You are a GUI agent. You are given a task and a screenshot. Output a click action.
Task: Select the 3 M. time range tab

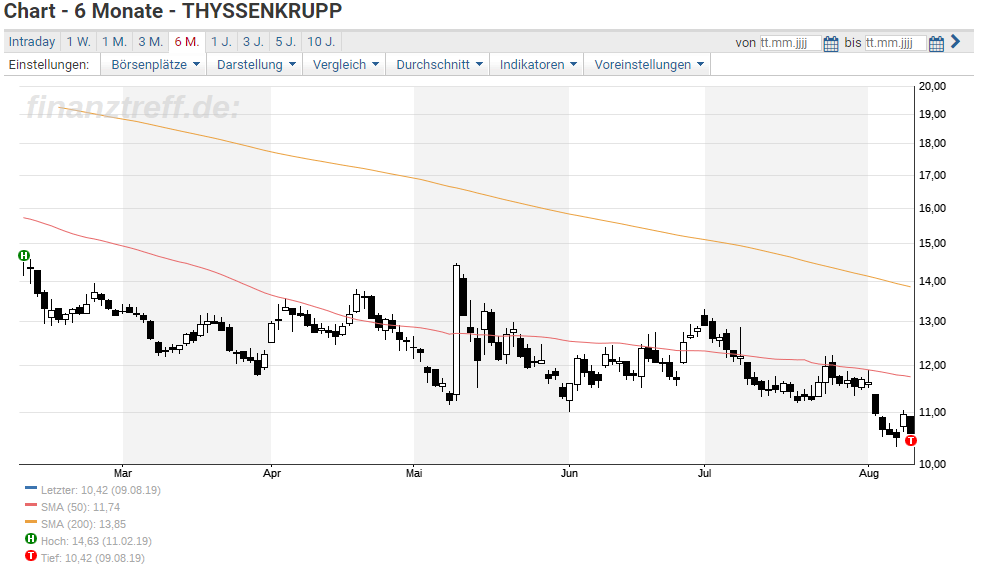tap(151, 42)
